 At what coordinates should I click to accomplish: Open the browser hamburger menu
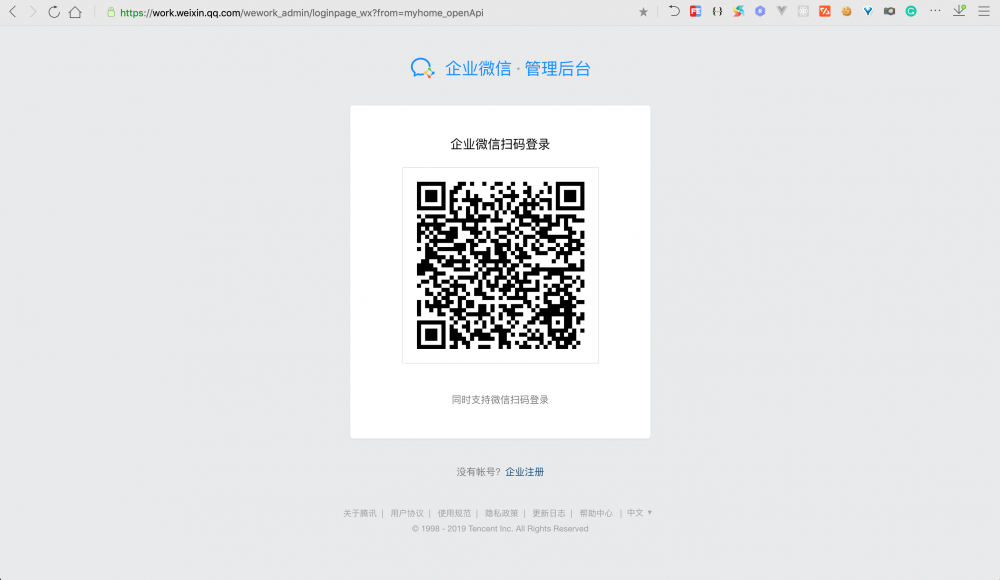point(983,11)
